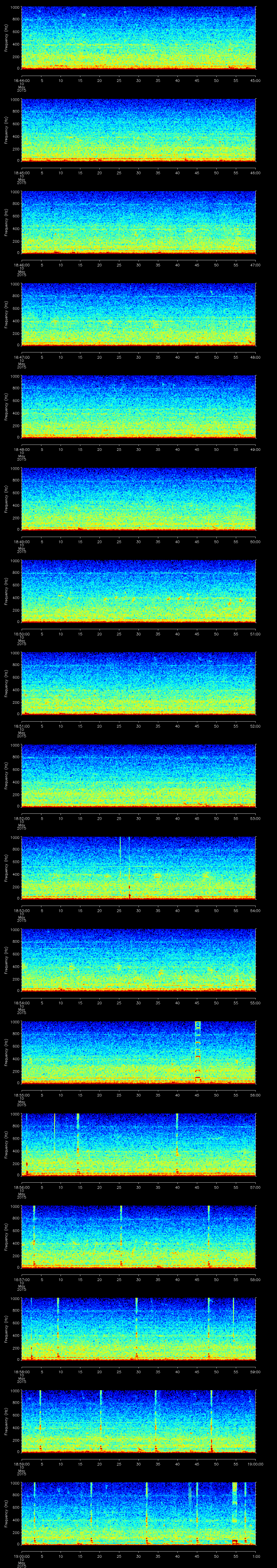Select the spectrogram panel starting at 18:50:00
The height and width of the screenshot is (1568, 277).
(138, 591)
